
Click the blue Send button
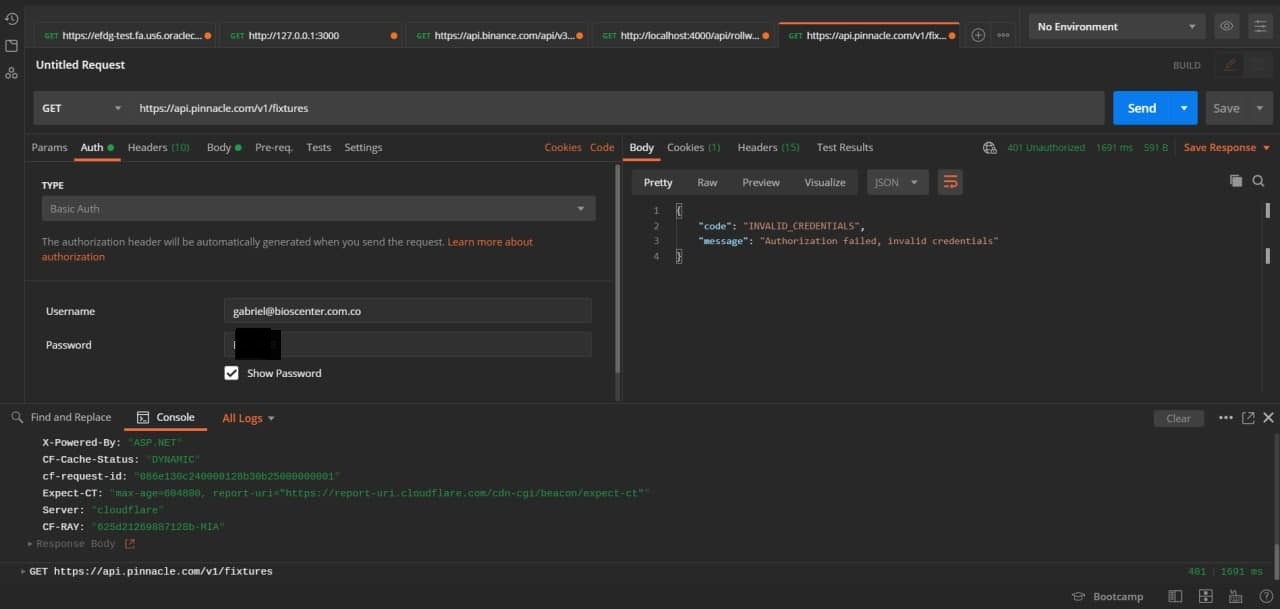pyautogui.click(x=1142, y=108)
